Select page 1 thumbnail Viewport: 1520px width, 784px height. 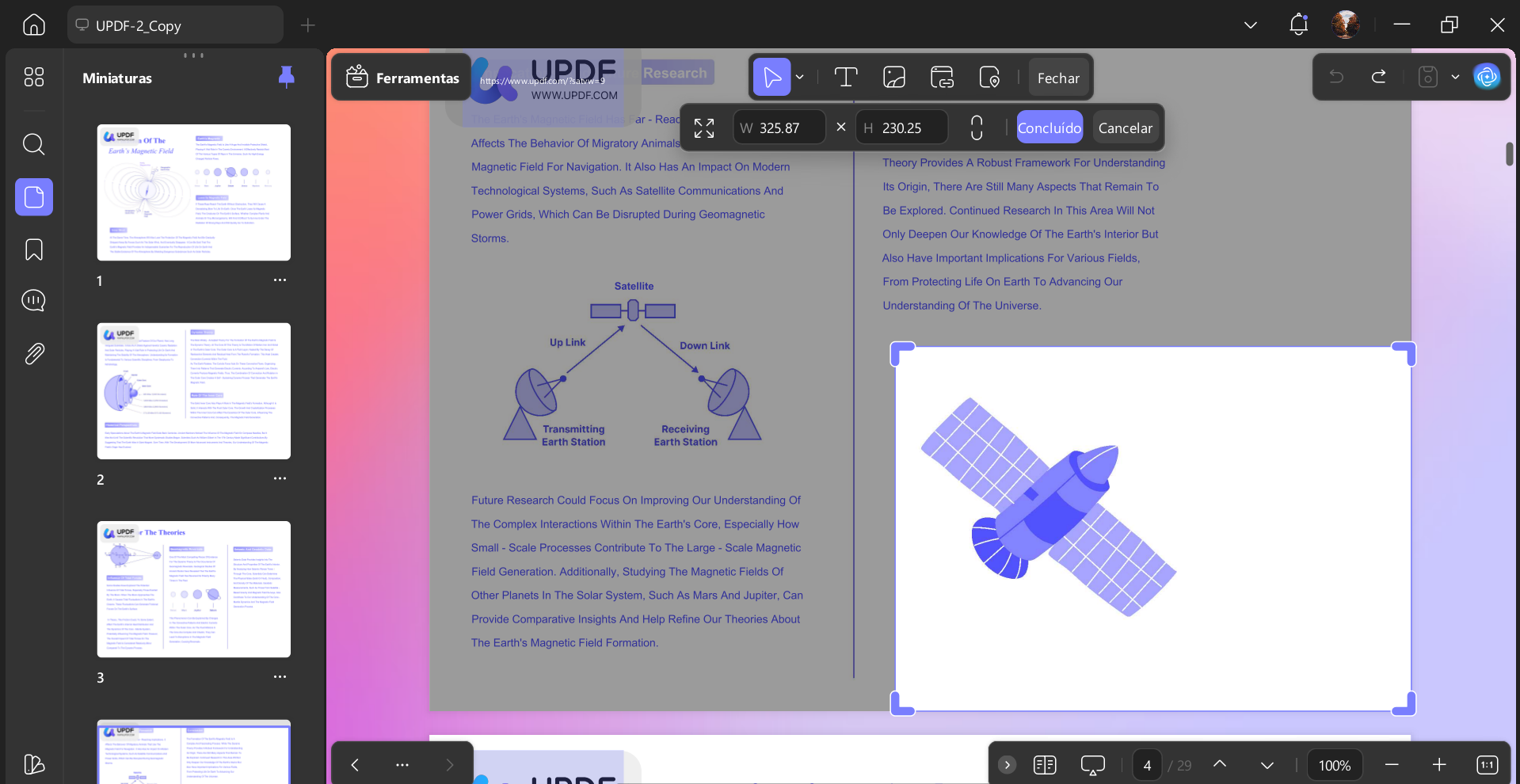point(194,192)
